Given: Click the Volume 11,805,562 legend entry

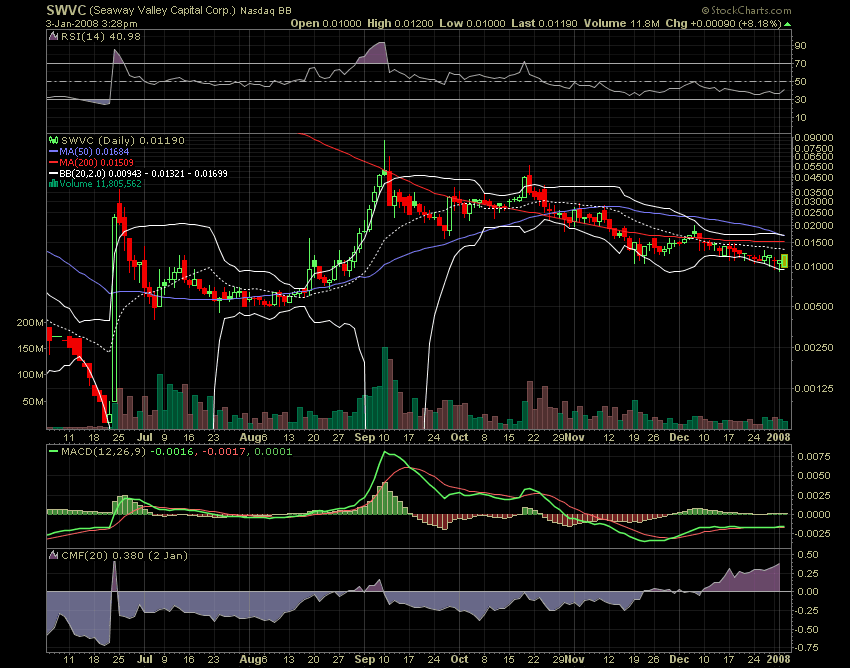Looking at the screenshot, I should click(100, 184).
